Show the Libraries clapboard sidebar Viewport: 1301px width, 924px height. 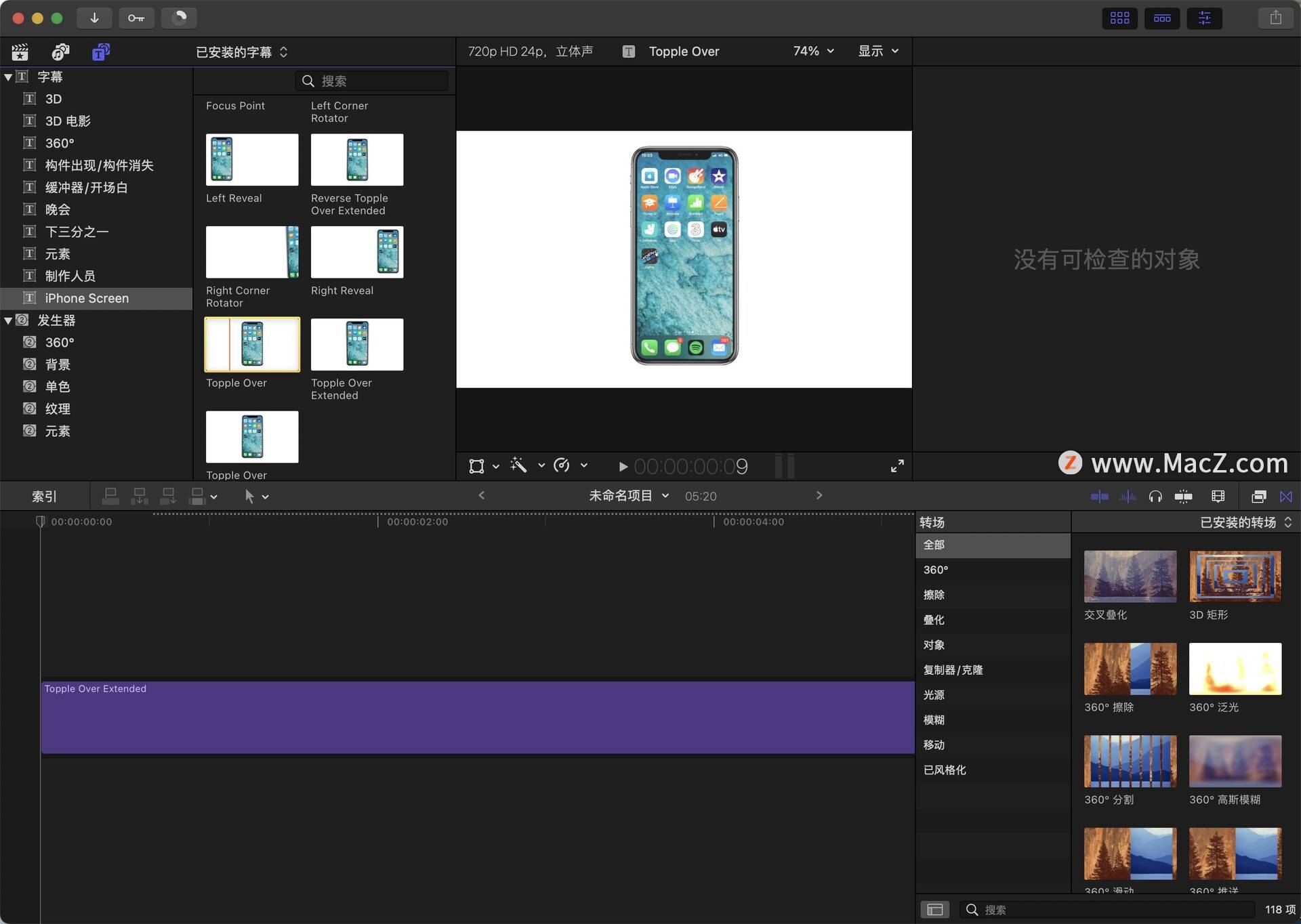[20, 51]
